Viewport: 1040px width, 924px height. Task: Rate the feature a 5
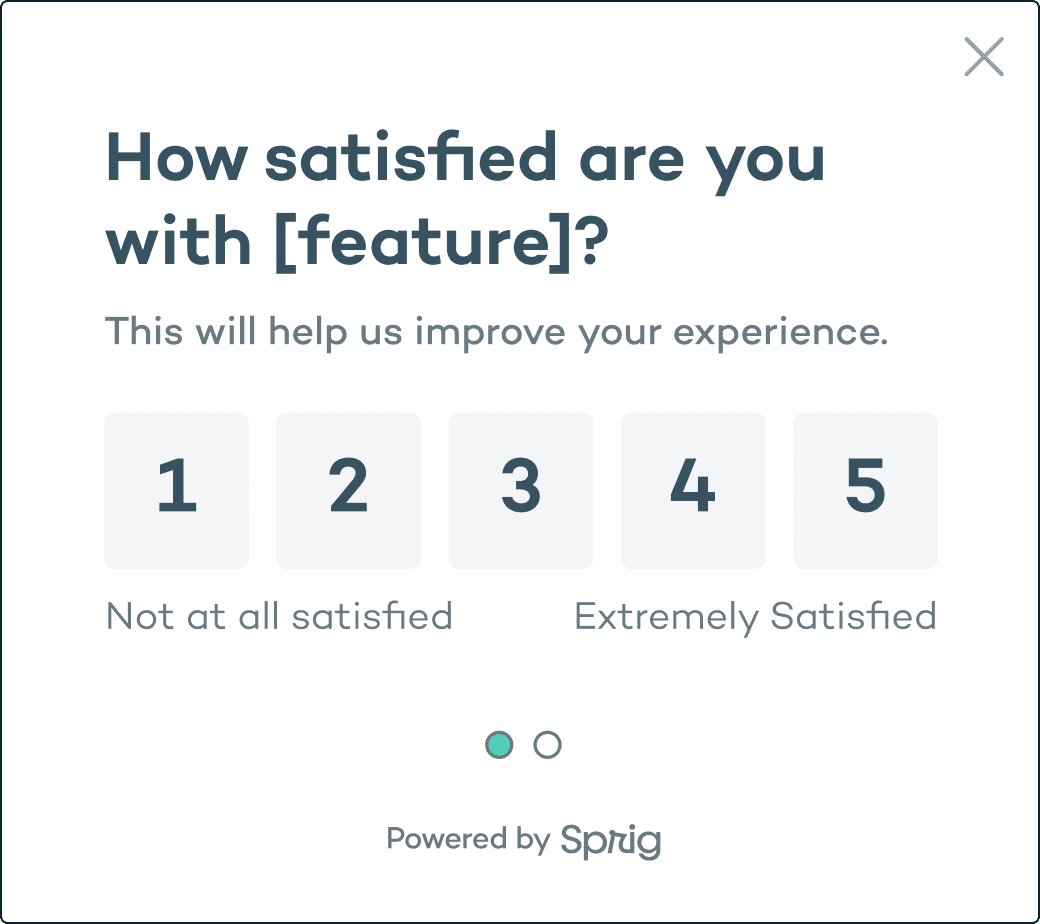click(866, 490)
